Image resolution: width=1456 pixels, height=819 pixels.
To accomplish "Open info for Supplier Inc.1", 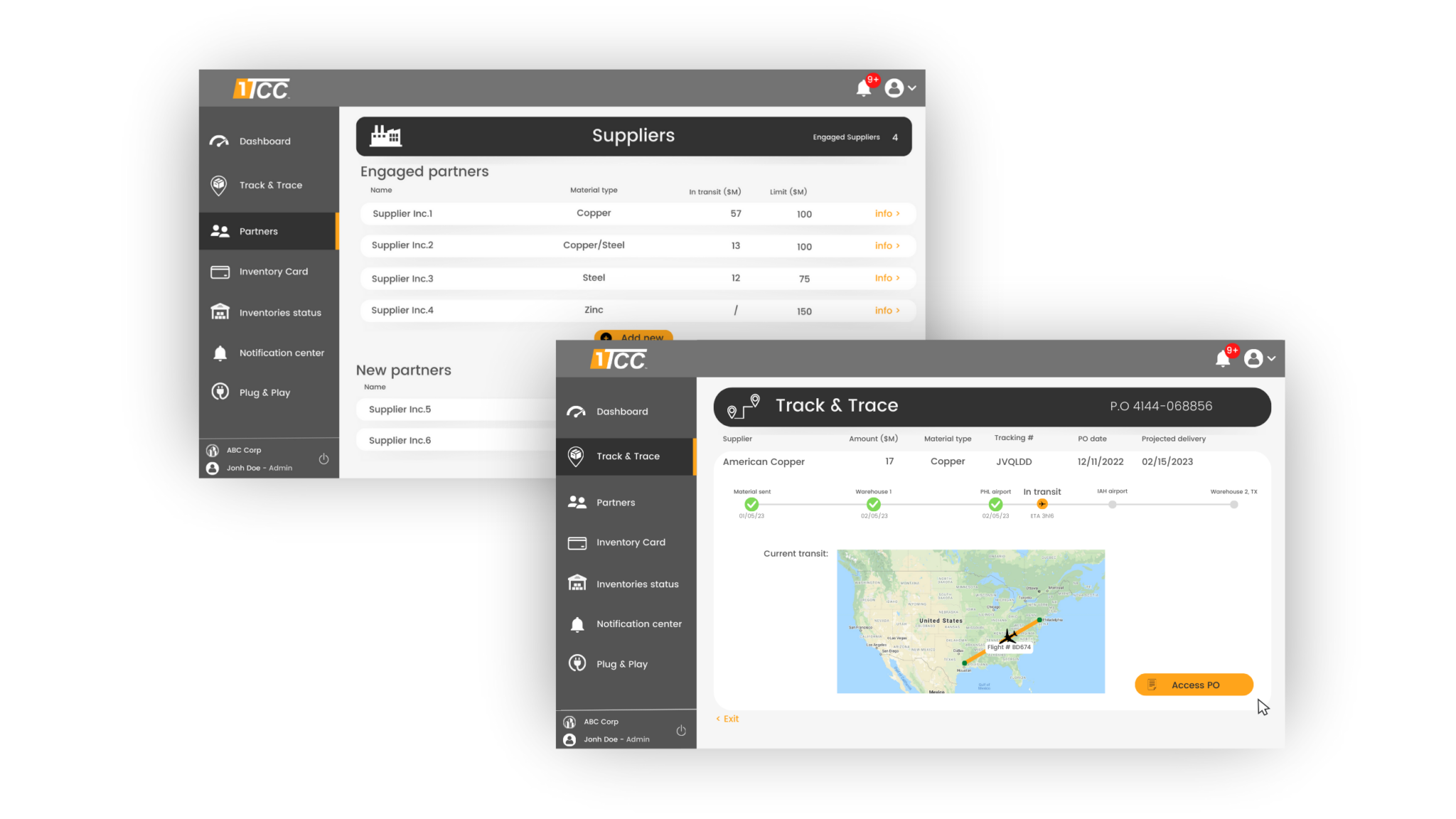I will (887, 213).
